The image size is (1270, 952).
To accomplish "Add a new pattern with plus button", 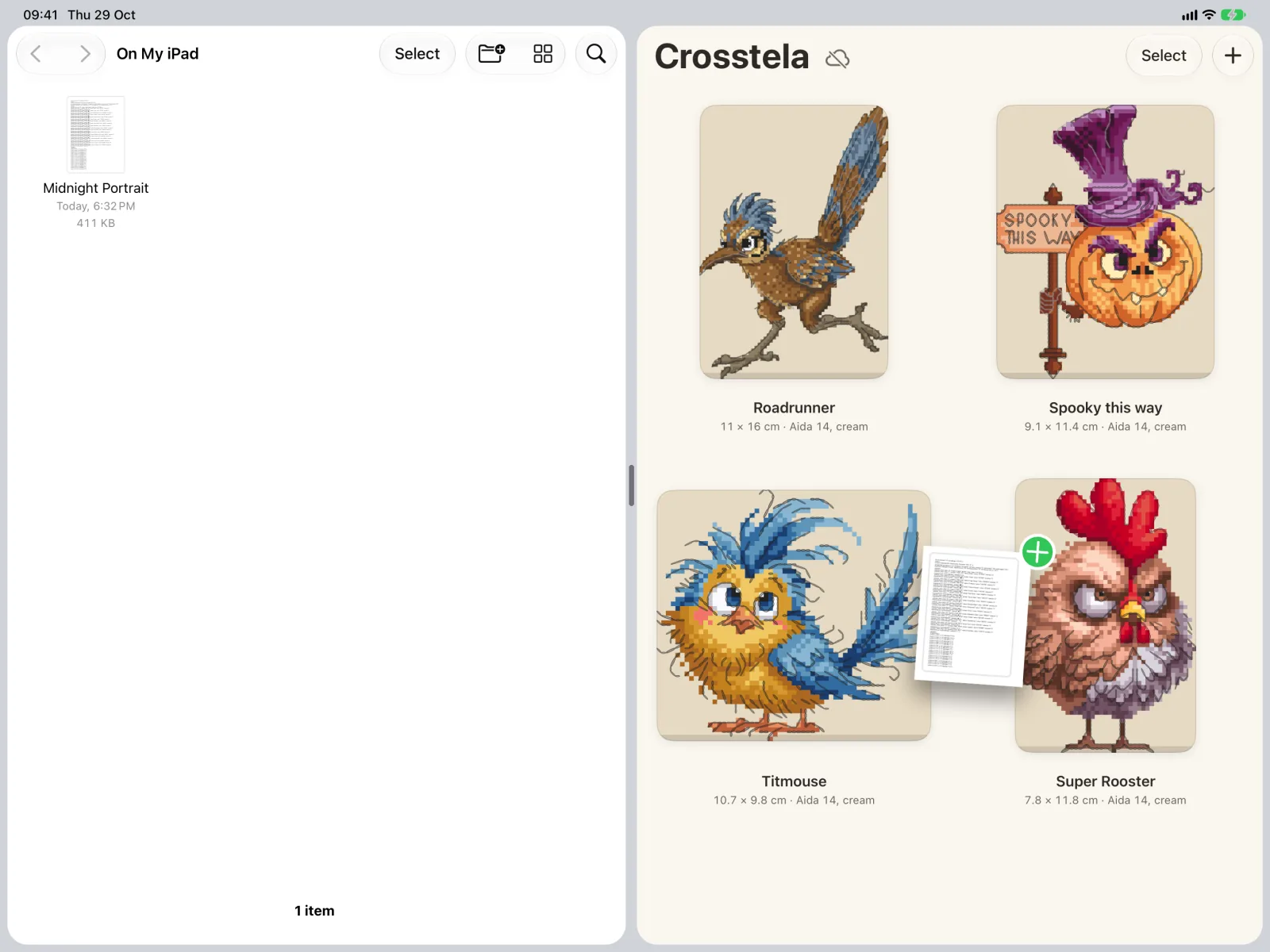I will (x=1233, y=56).
